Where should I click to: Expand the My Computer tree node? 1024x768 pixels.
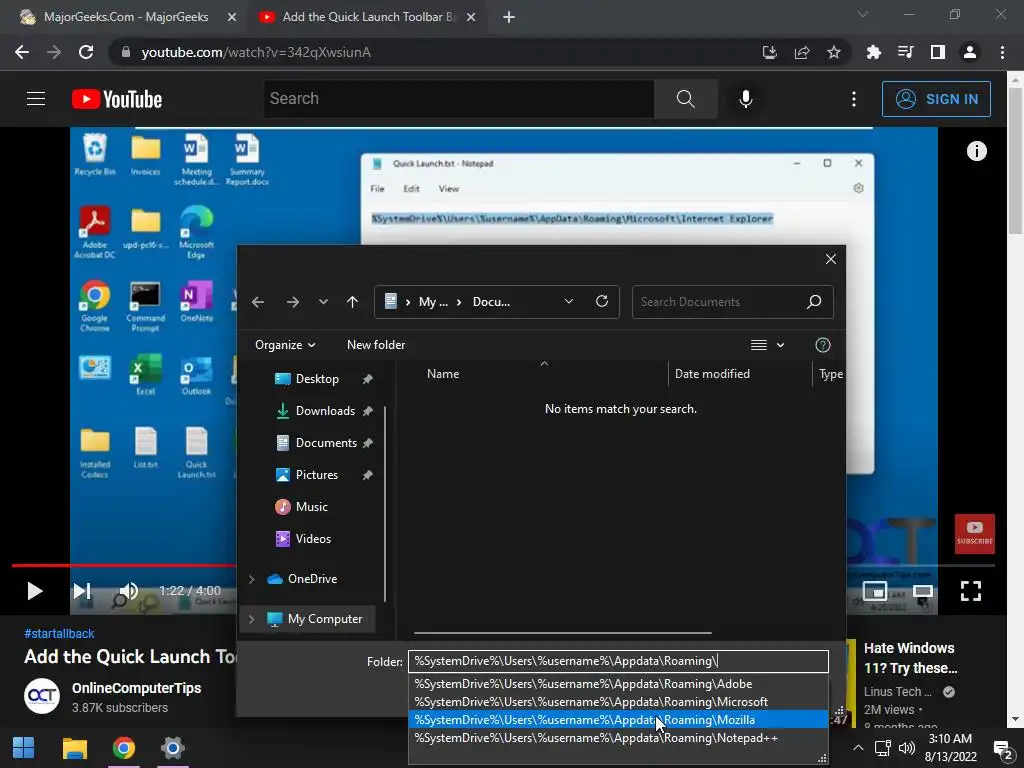tap(251, 618)
